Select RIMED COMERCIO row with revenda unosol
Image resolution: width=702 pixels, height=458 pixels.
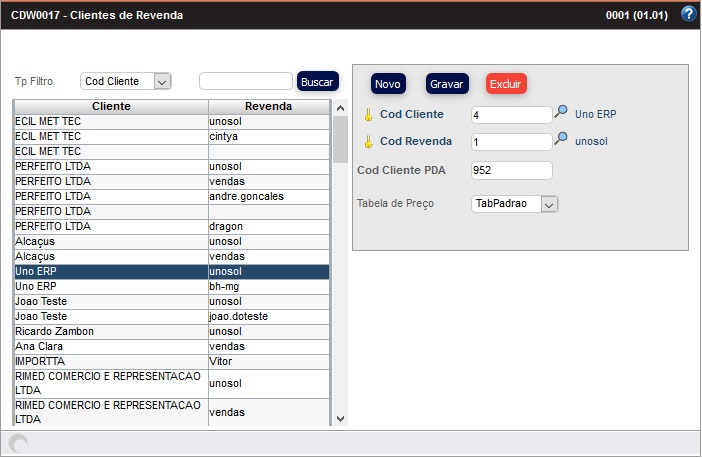click(x=172, y=384)
